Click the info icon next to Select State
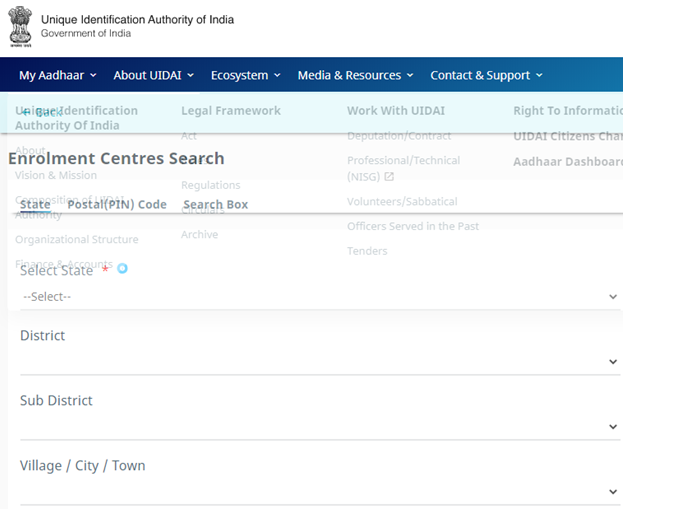678x517 pixels. [x=122, y=268]
